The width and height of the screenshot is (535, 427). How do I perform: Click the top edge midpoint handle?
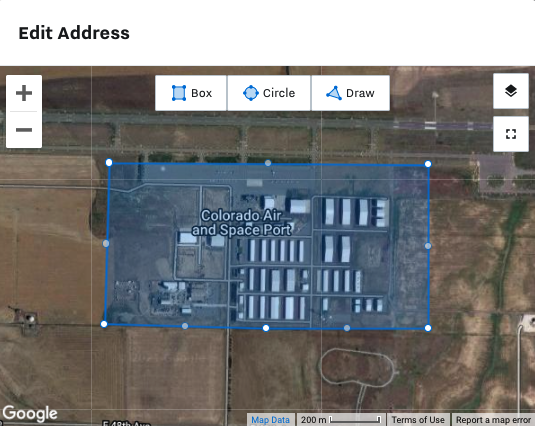(x=268, y=163)
